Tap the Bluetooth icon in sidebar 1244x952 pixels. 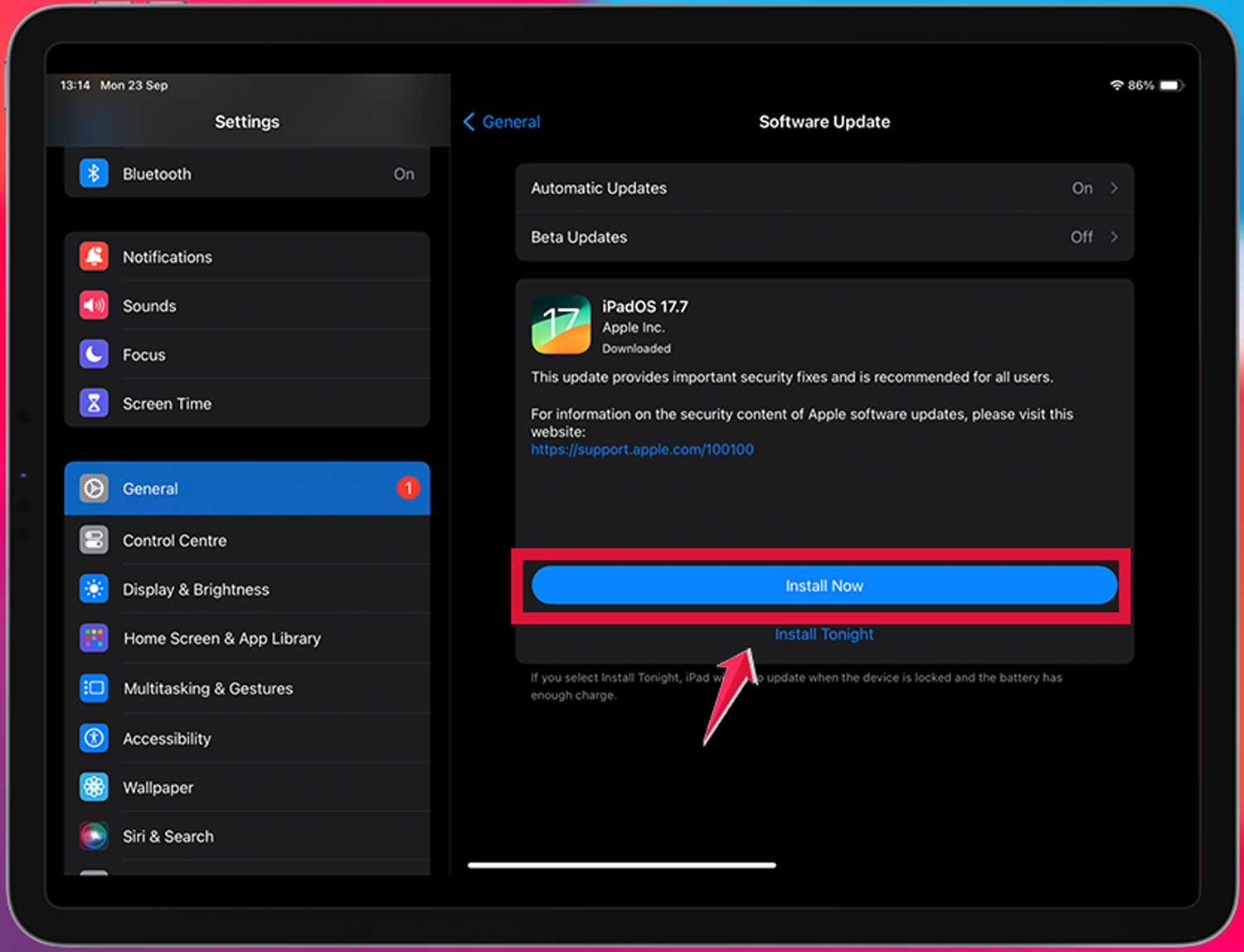click(x=94, y=173)
